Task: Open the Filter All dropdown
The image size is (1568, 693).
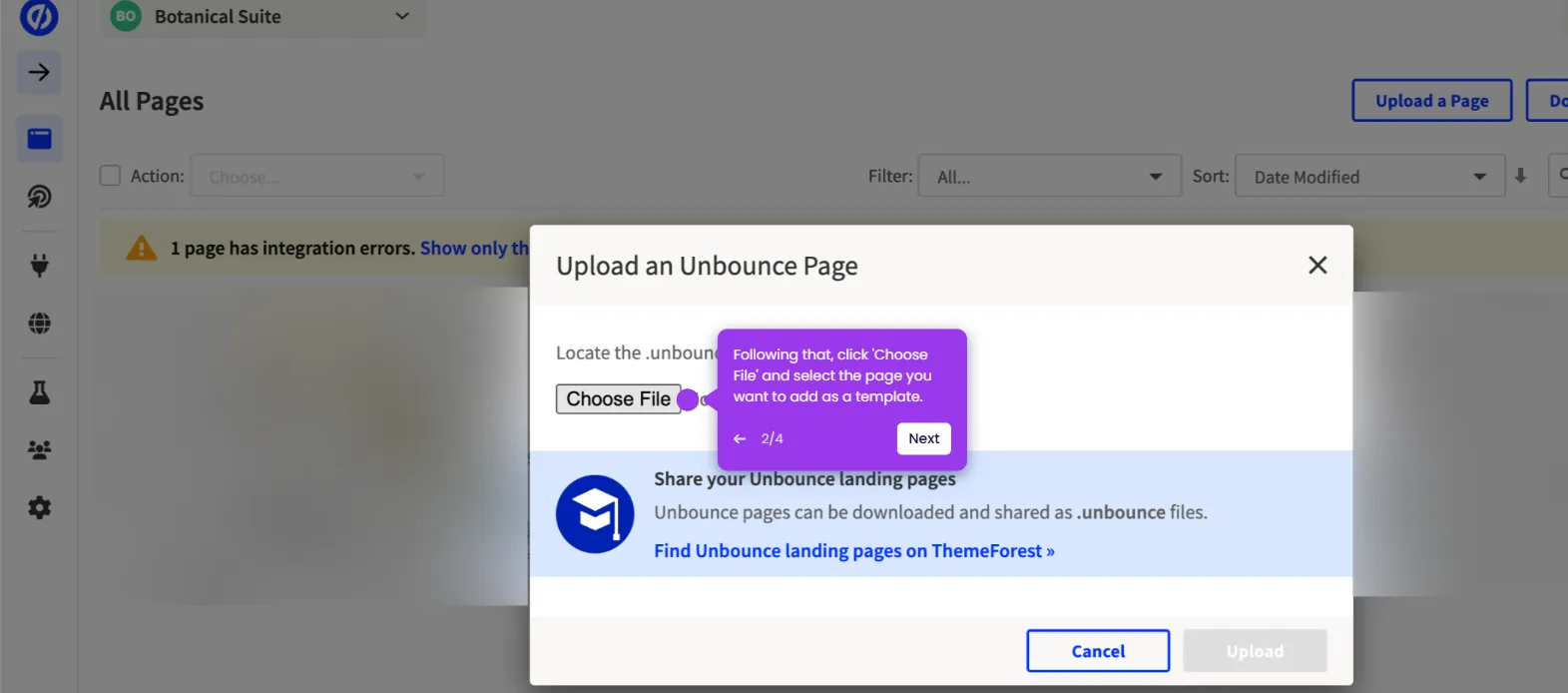Action: [x=1049, y=176]
